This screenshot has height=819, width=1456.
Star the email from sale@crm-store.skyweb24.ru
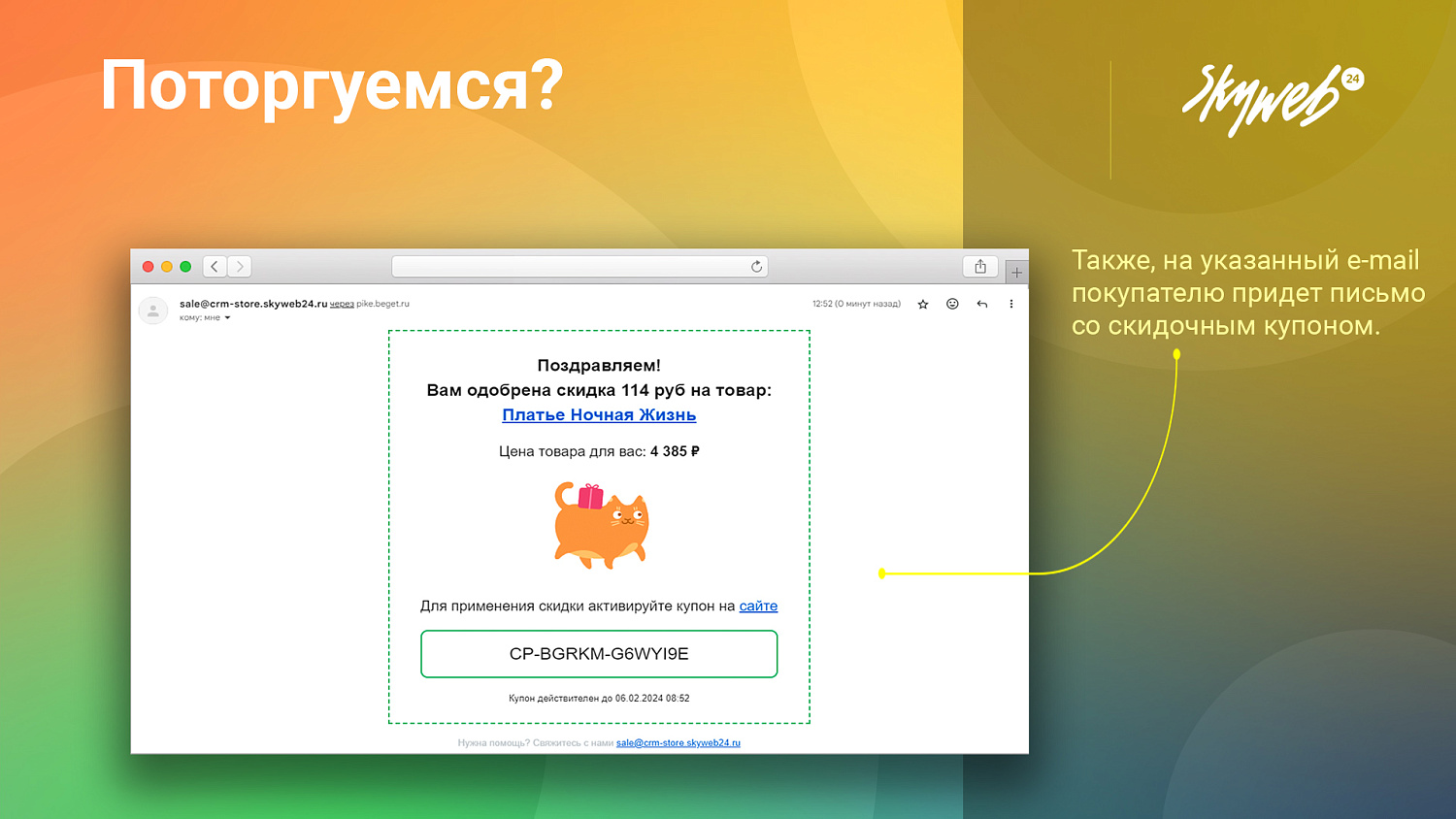coord(922,304)
